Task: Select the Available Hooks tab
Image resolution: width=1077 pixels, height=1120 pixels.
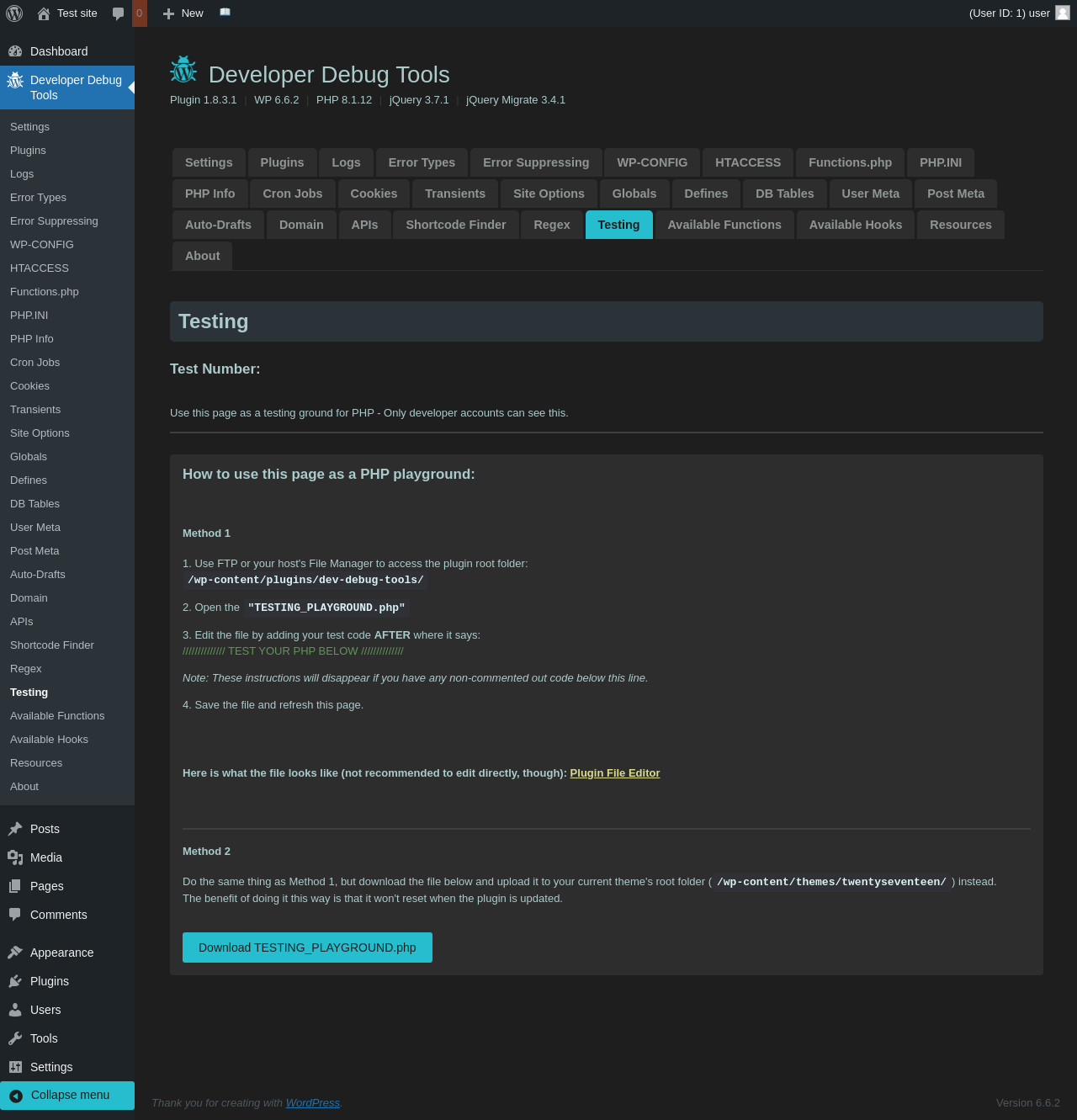Action: click(855, 225)
